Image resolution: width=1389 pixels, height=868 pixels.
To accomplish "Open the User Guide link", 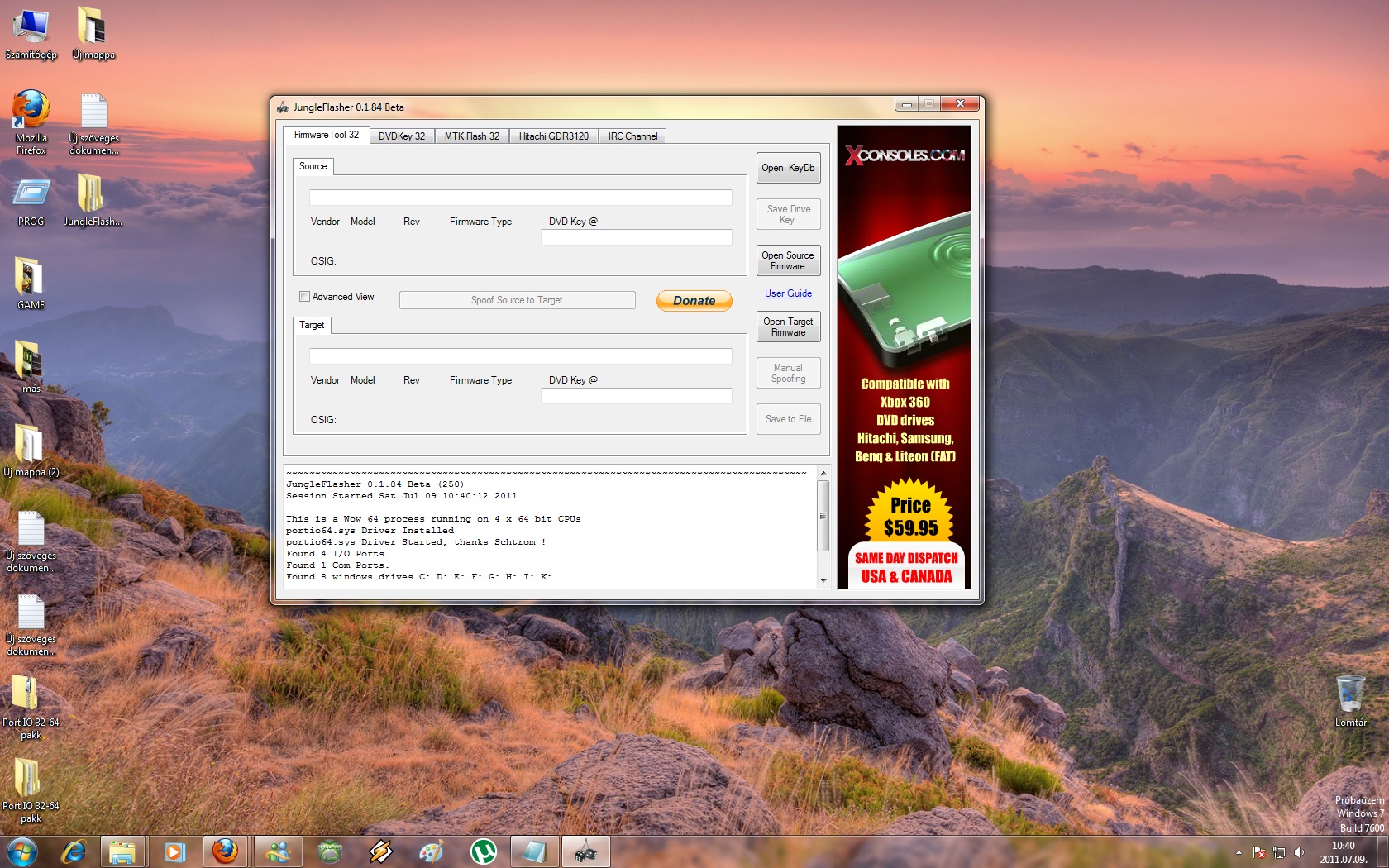I will (788, 293).
